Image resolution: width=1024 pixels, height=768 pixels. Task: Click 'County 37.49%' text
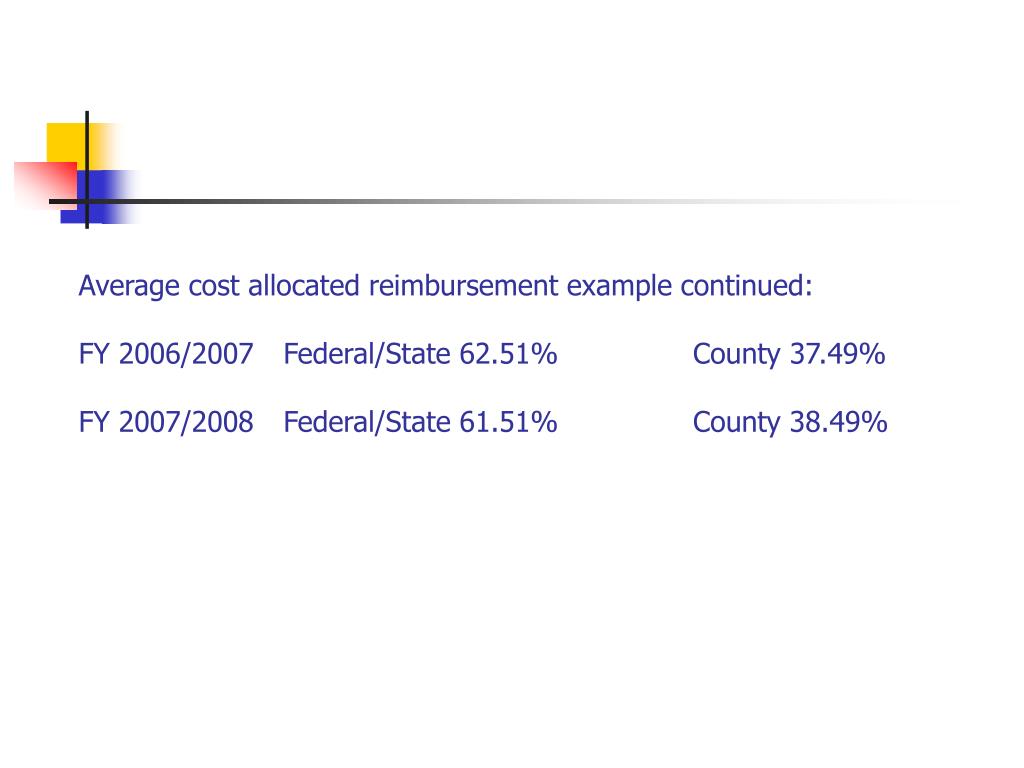(789, 354)
